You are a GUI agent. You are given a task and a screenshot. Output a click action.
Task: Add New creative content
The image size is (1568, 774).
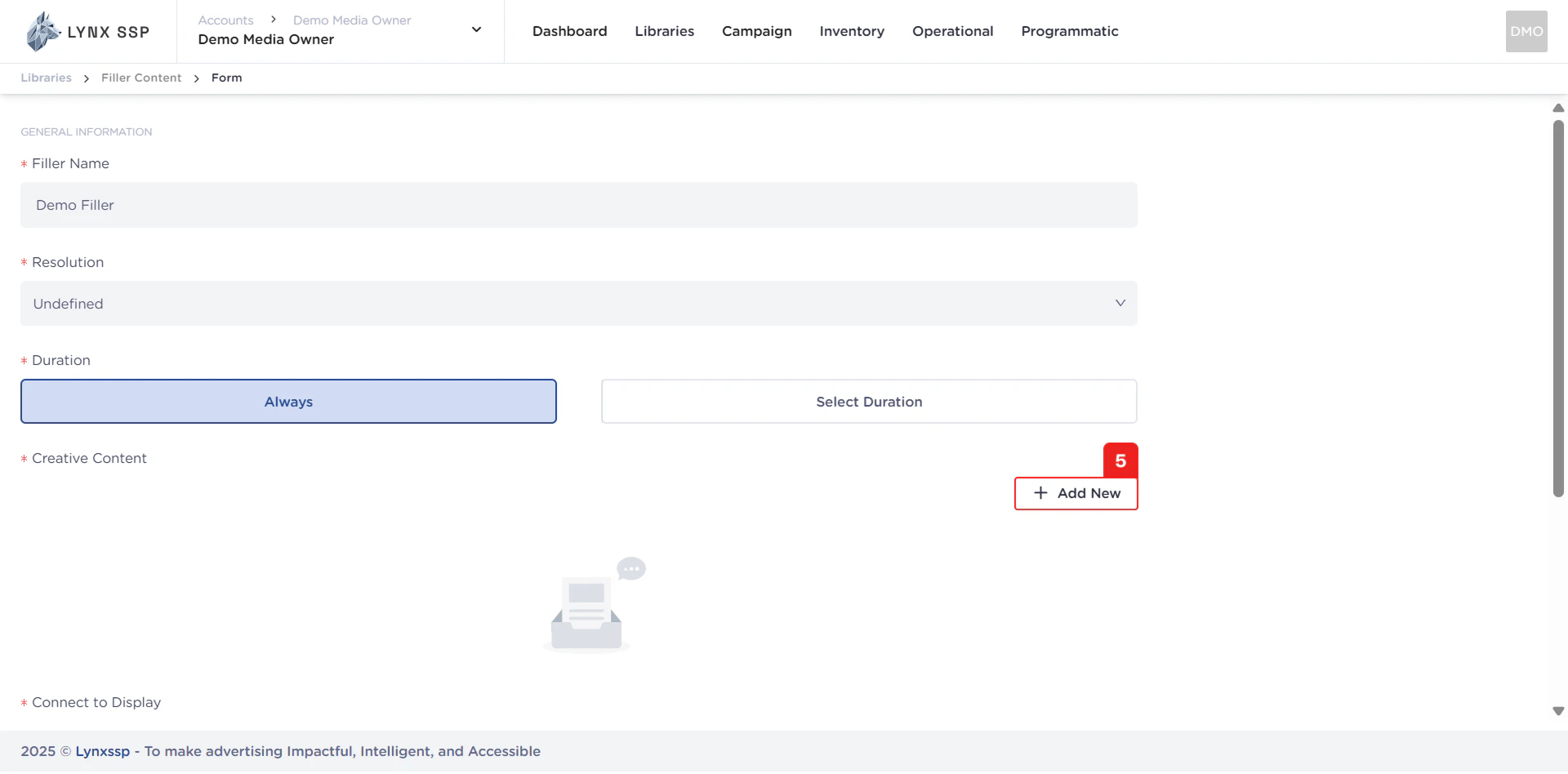(x=1076, y=493)
